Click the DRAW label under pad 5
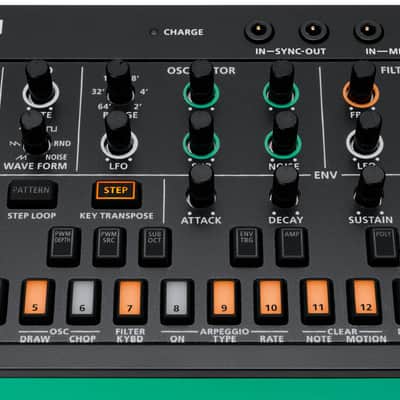 35,339
